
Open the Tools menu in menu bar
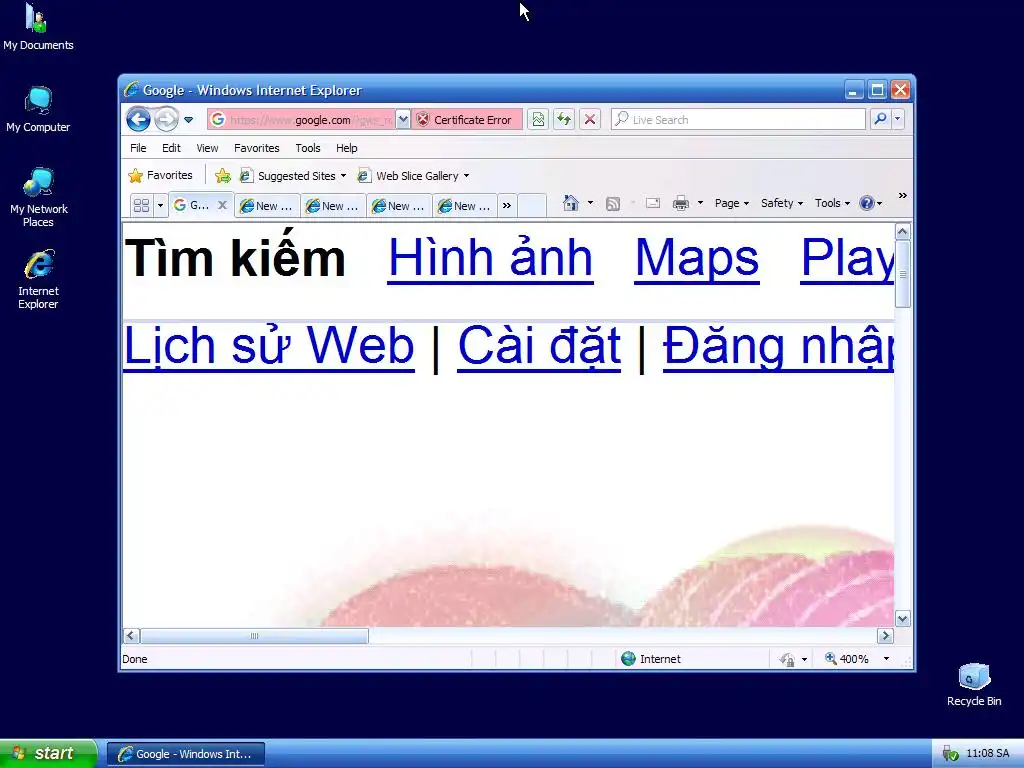coord(308,148)
